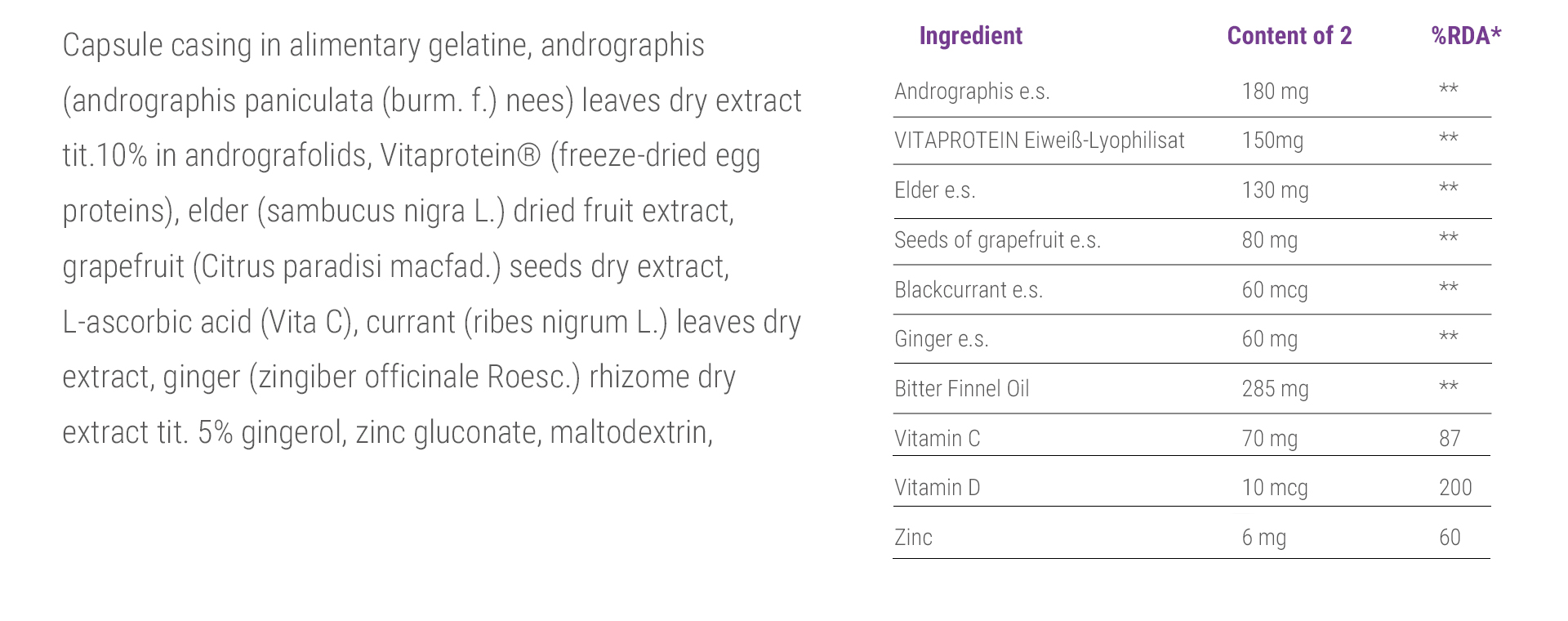Select the Andrographis e.s. row label
The height and width of the screenshot is (621, 1568).
pyautogui.click(x=972, y=92)
